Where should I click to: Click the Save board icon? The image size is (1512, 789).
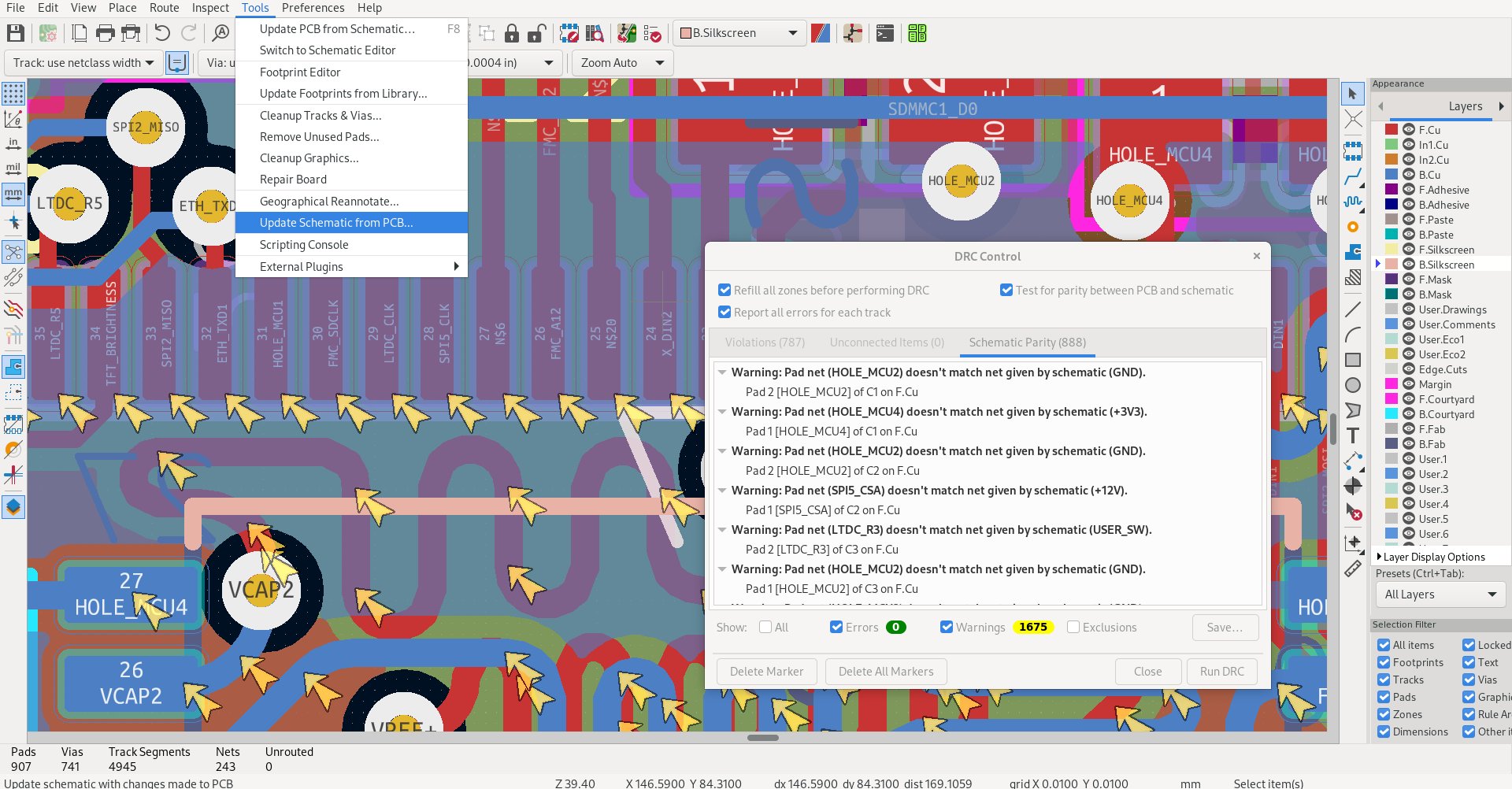[x=15, y=33]
